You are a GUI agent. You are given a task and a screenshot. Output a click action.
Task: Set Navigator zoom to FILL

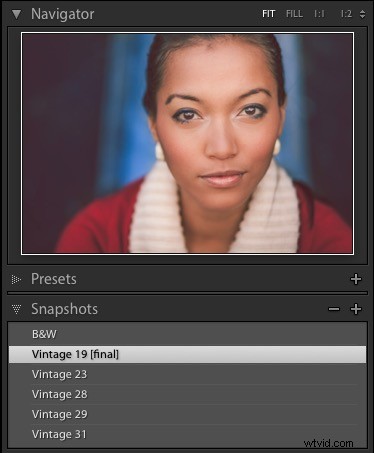[294, 14]
